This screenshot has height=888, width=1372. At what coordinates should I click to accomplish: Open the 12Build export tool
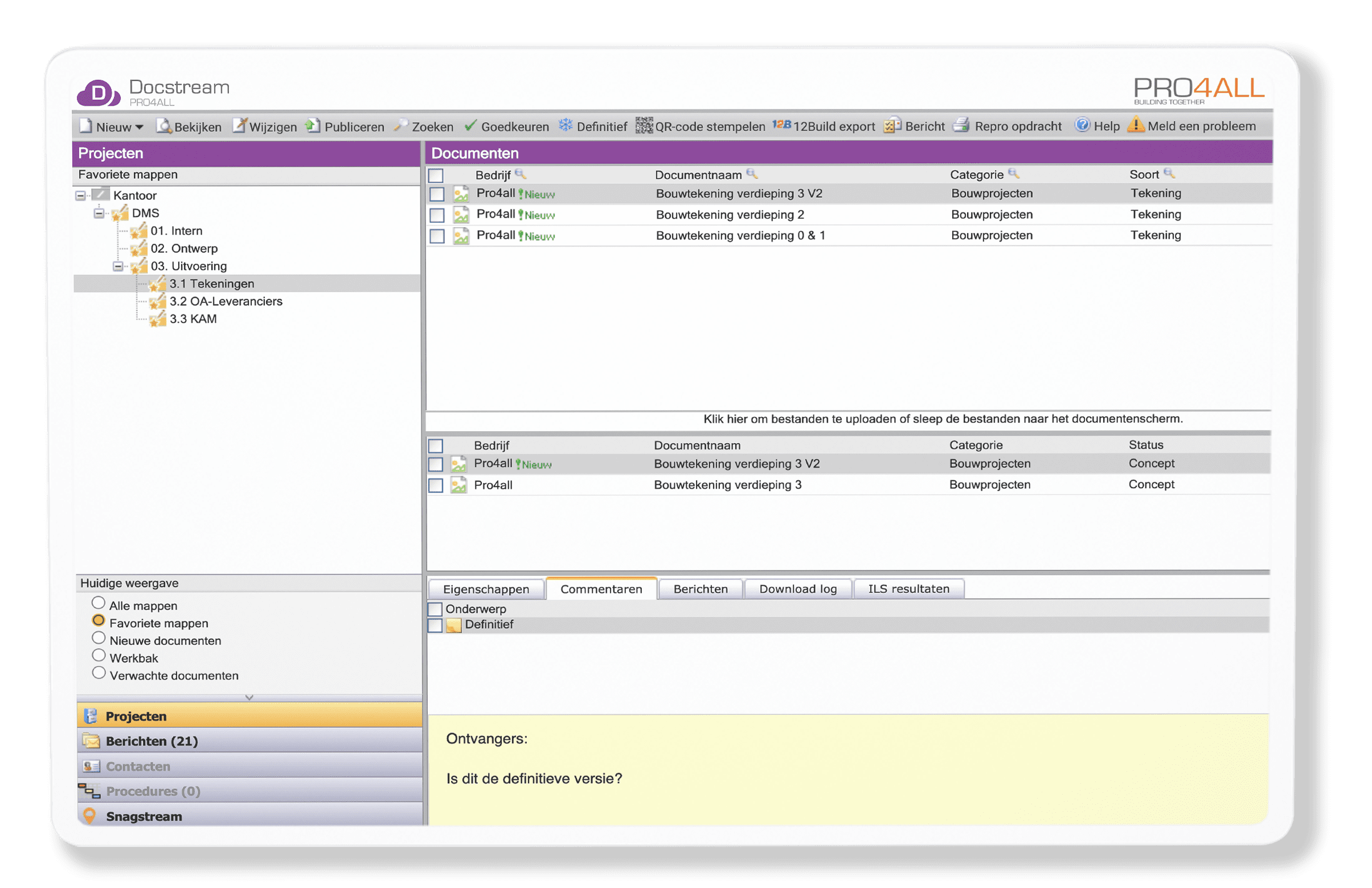823,126
